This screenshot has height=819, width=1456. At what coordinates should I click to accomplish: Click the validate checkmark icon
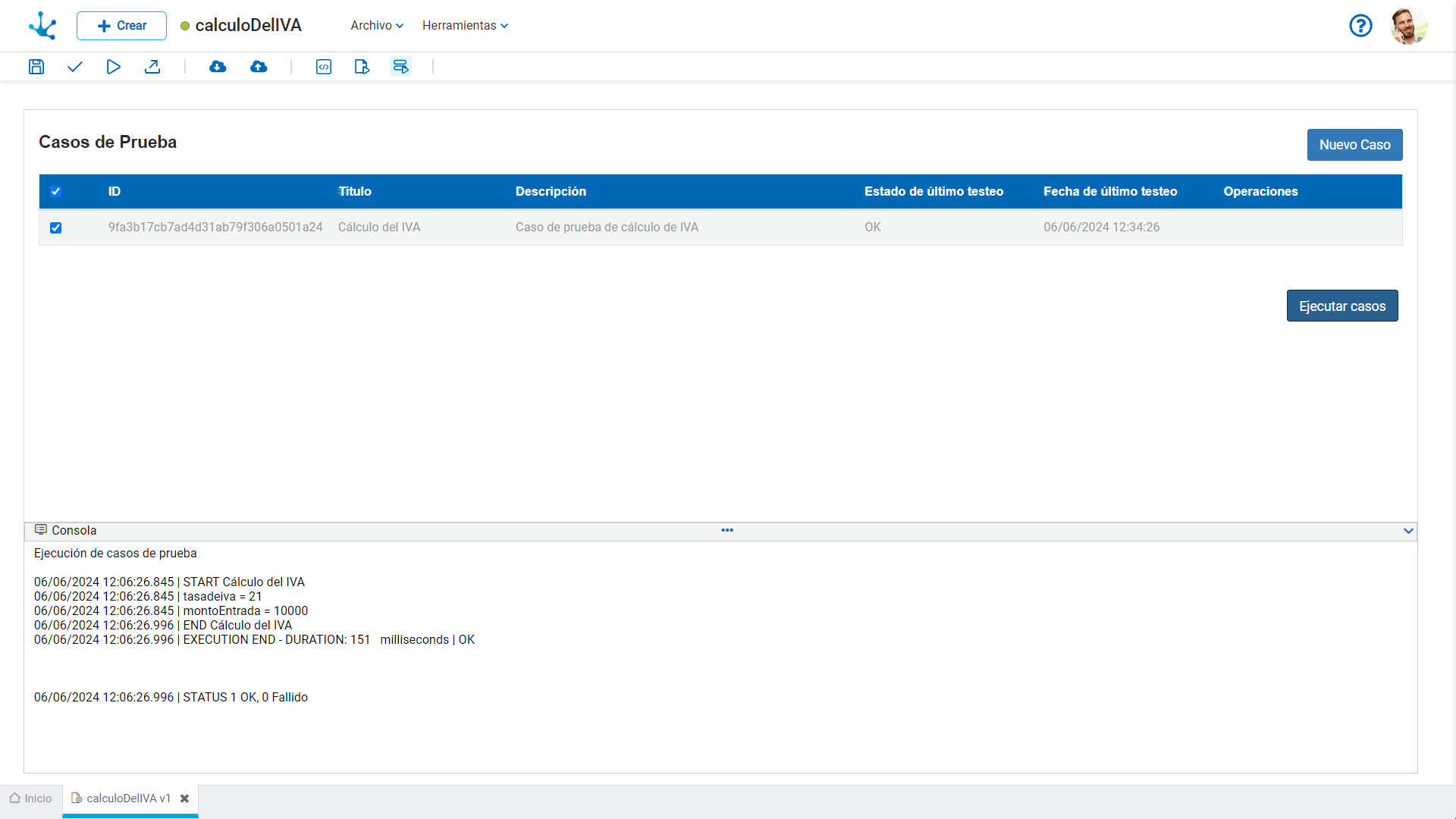(74, 67)
